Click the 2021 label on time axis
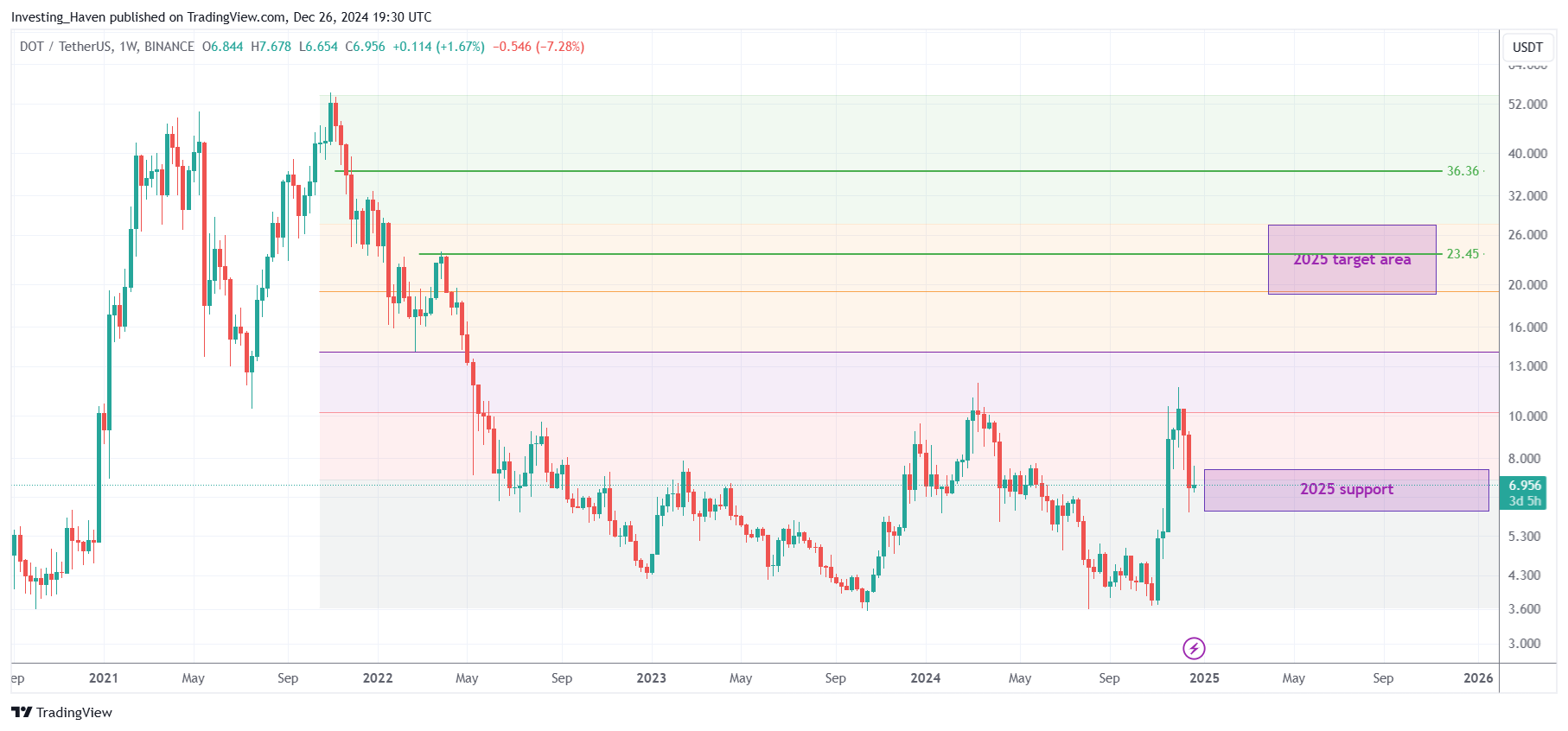This screenshot has width=1568, height=731. 104,678
